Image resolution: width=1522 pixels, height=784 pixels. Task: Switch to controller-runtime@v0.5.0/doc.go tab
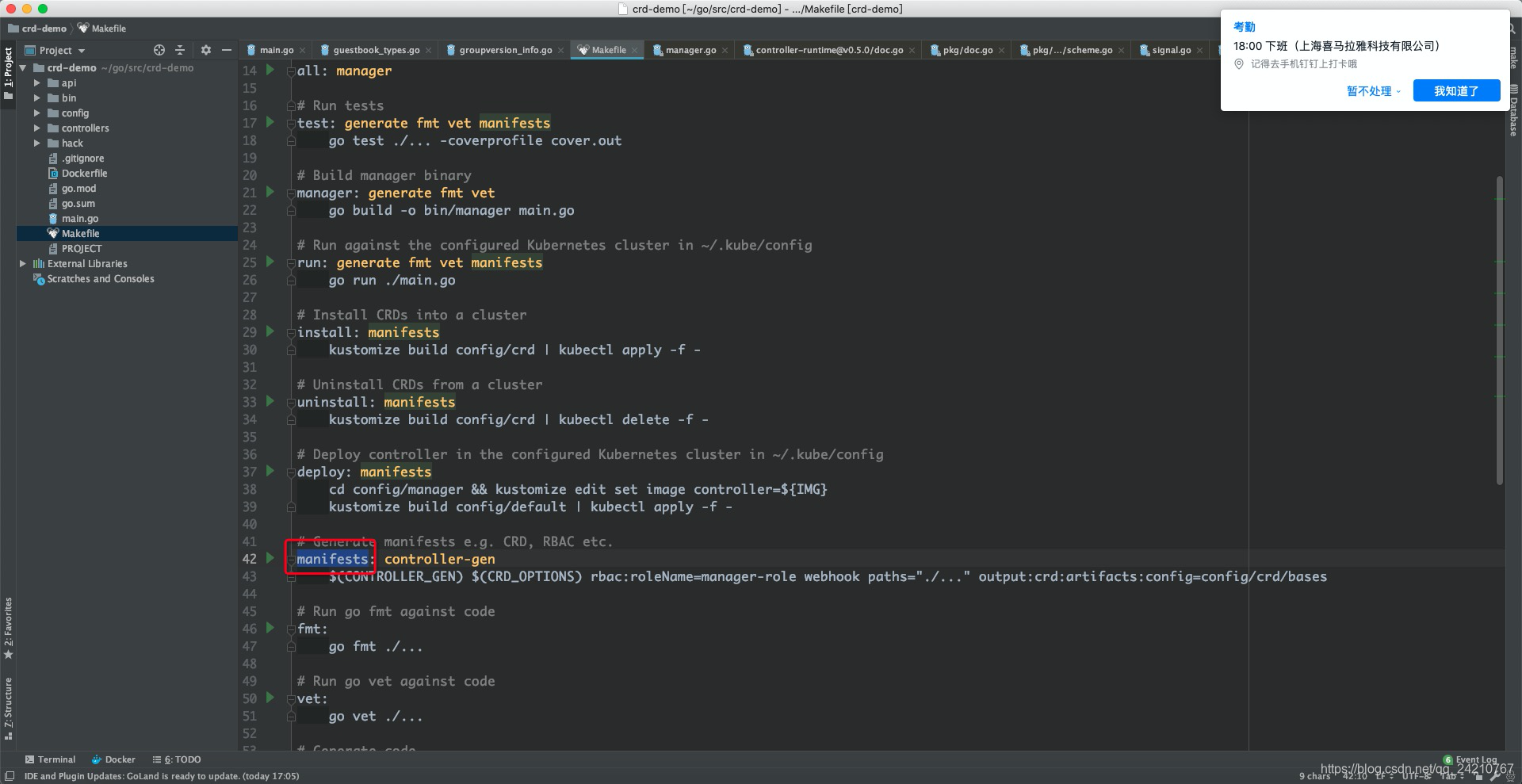[829, 50]
